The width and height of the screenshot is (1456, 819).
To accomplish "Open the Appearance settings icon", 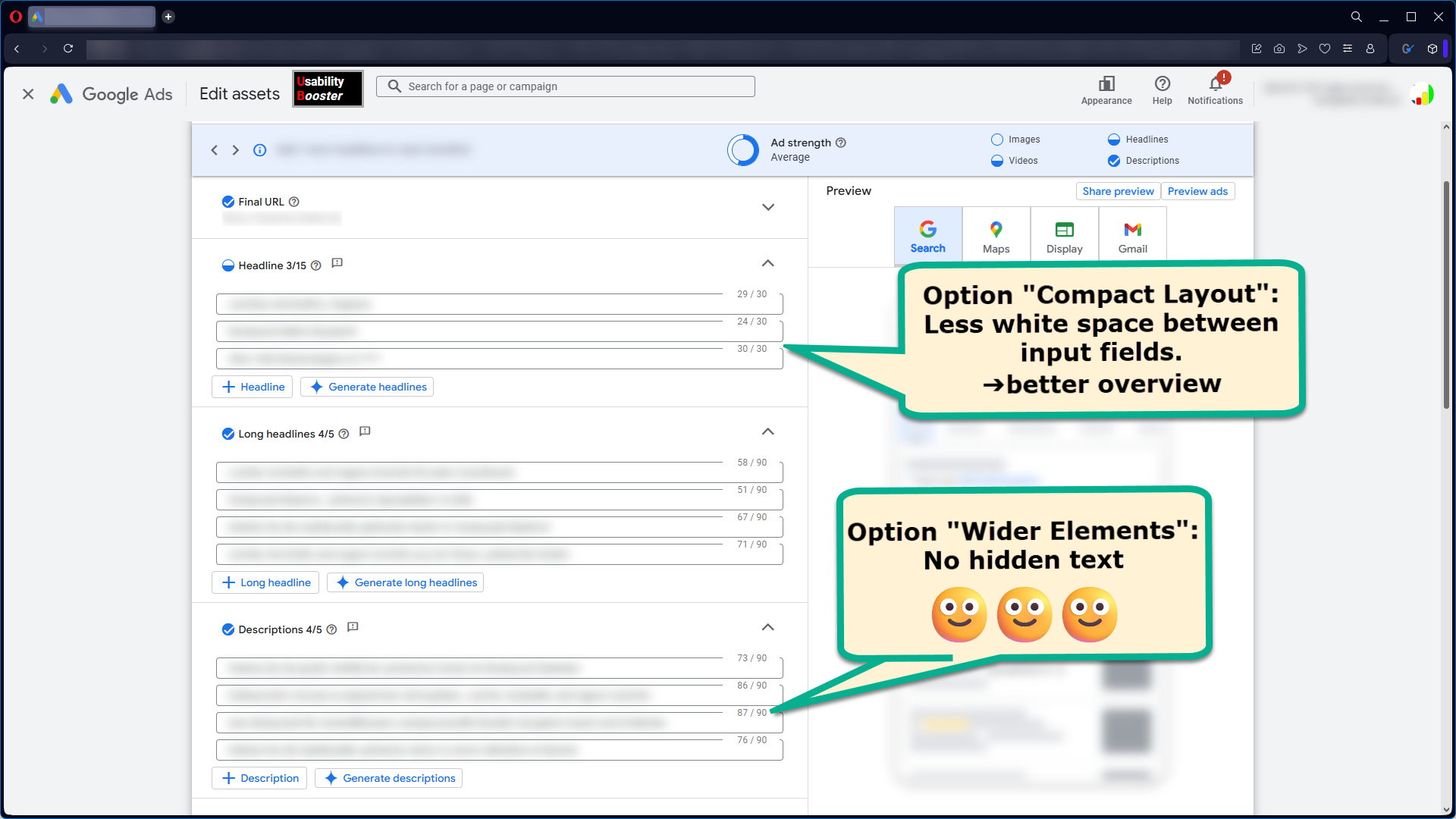I will pyautogui.click(x=1106, y=85).
